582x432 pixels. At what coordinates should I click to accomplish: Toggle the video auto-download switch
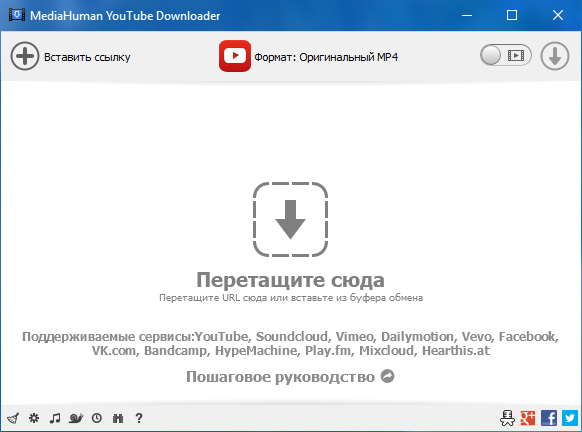tap(506, 56)
